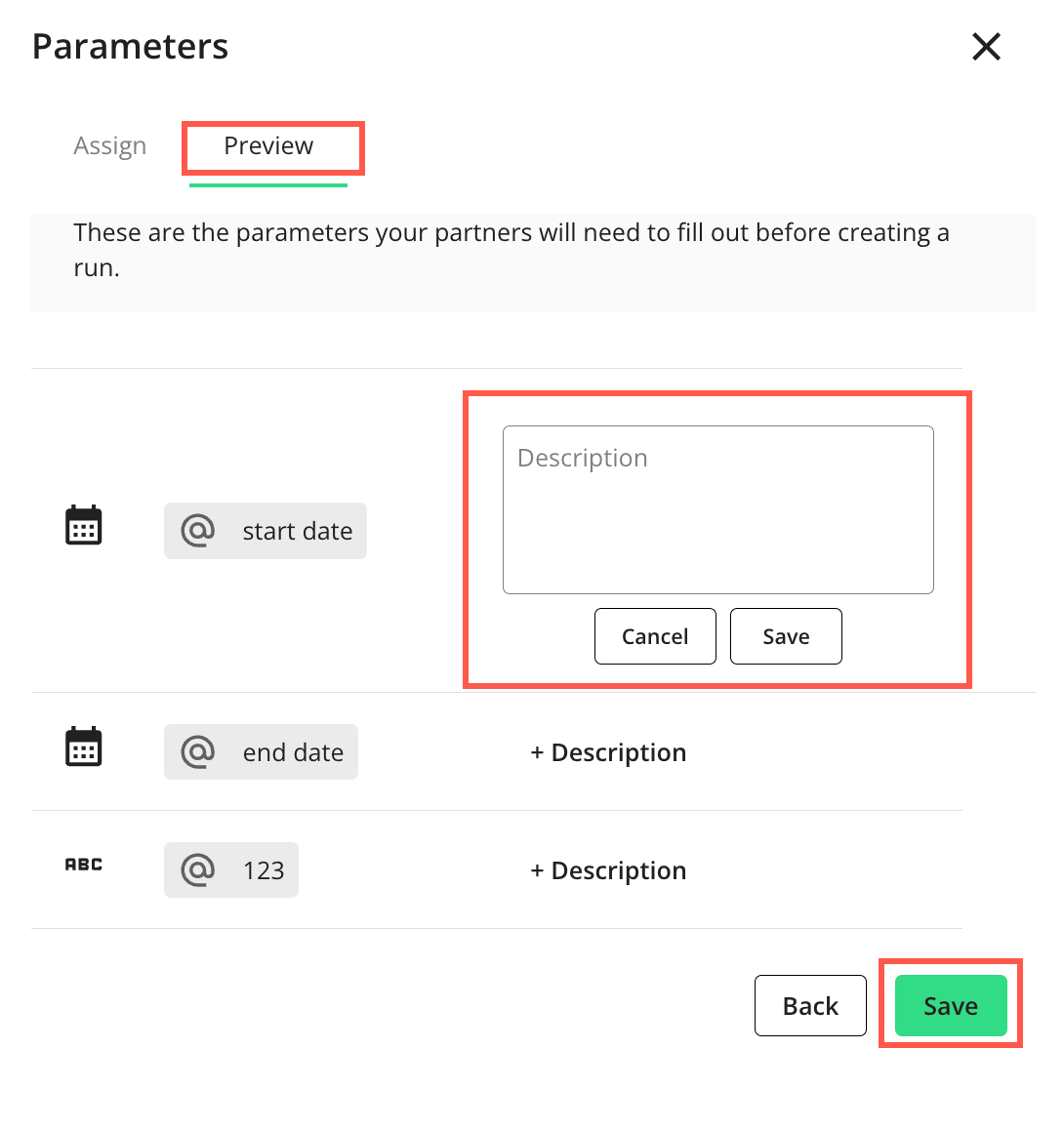Cancel the start date description edit
1064x1130 pixels.
655,636
